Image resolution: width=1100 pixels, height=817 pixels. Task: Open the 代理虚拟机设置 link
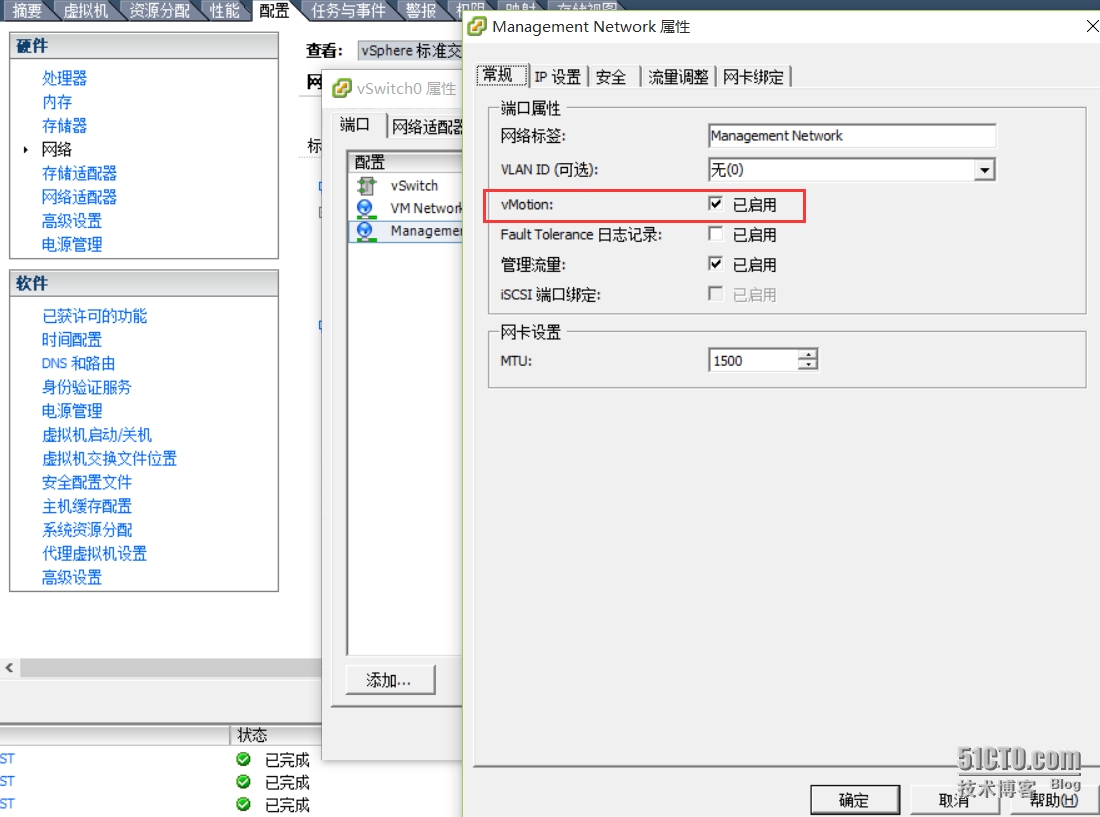click(x=95, y=554)
